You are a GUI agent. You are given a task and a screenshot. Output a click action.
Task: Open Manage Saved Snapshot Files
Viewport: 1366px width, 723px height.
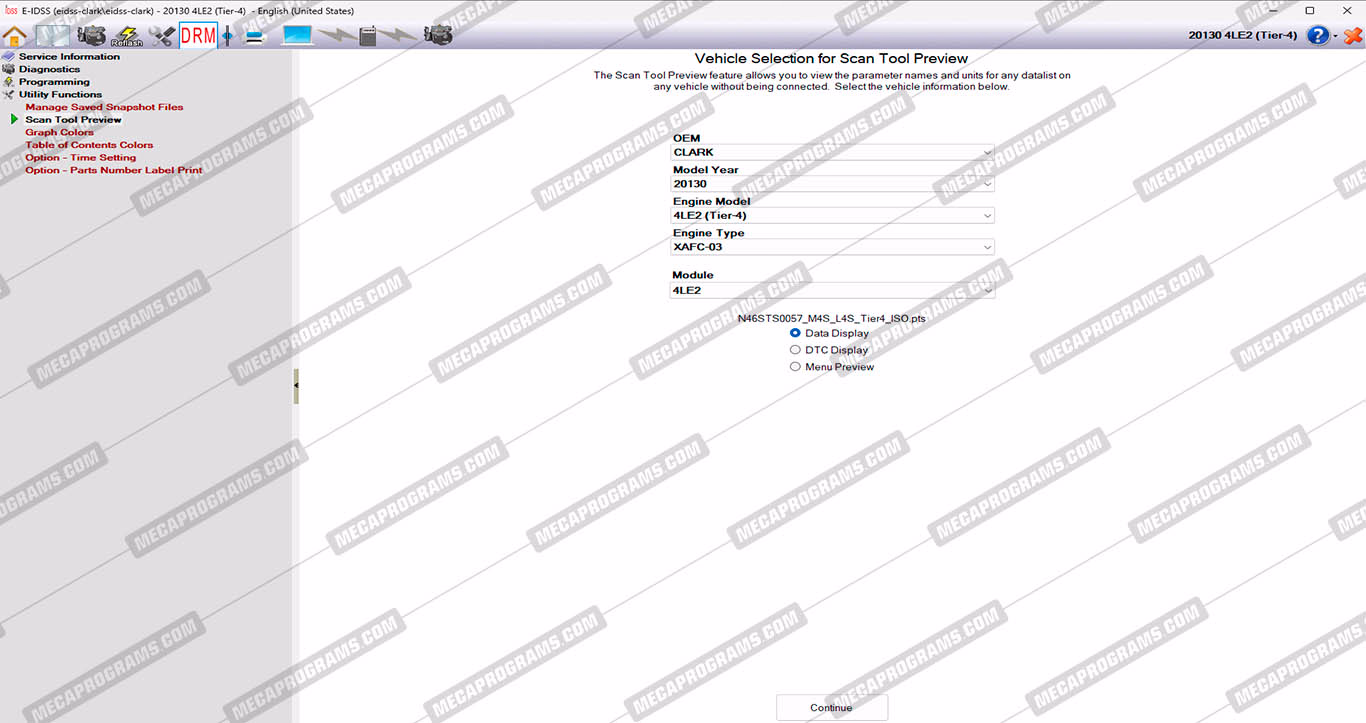[x=104, y=107]
